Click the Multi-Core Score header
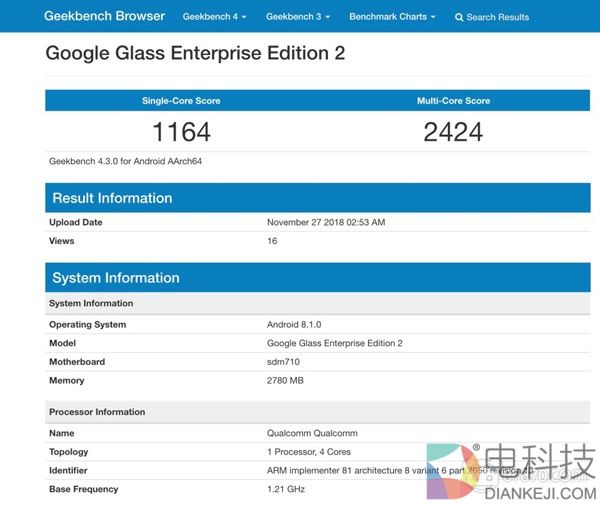This screenshot has width=600, height=506. point(453,101)
